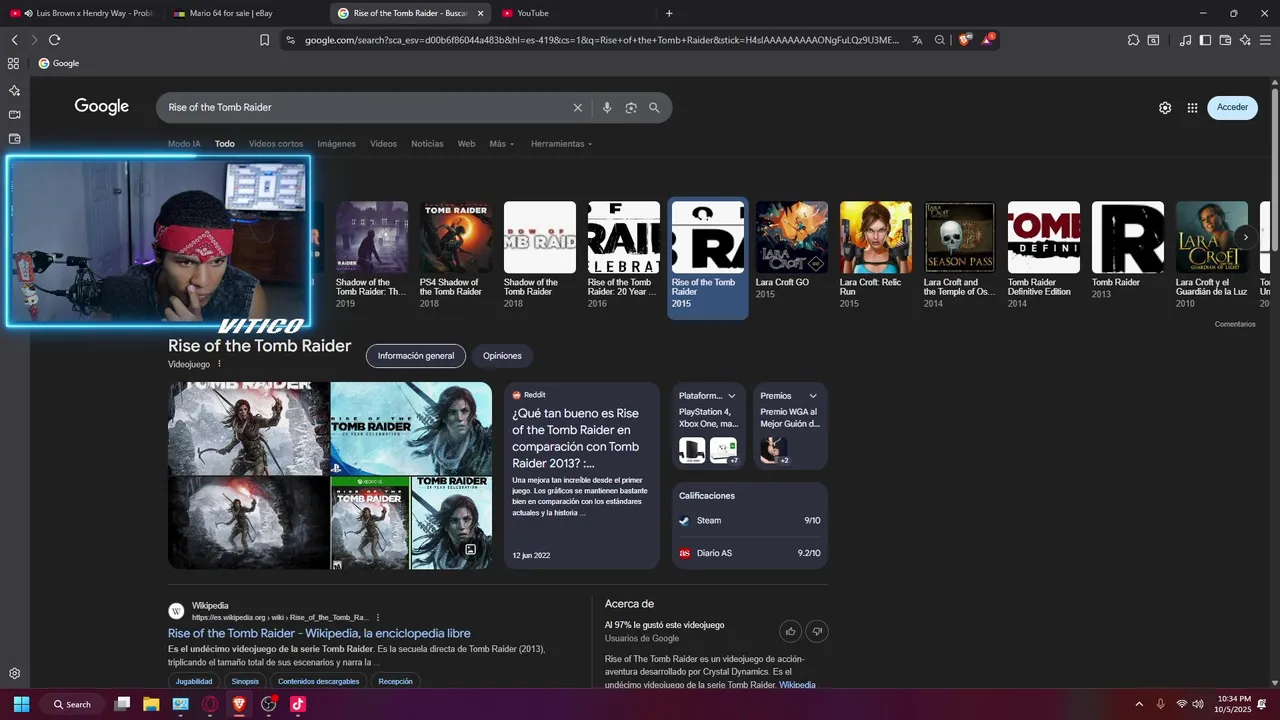Switch to the Videos cortos tab
This screenshot has width=1280, height=720.
[276, 144]
